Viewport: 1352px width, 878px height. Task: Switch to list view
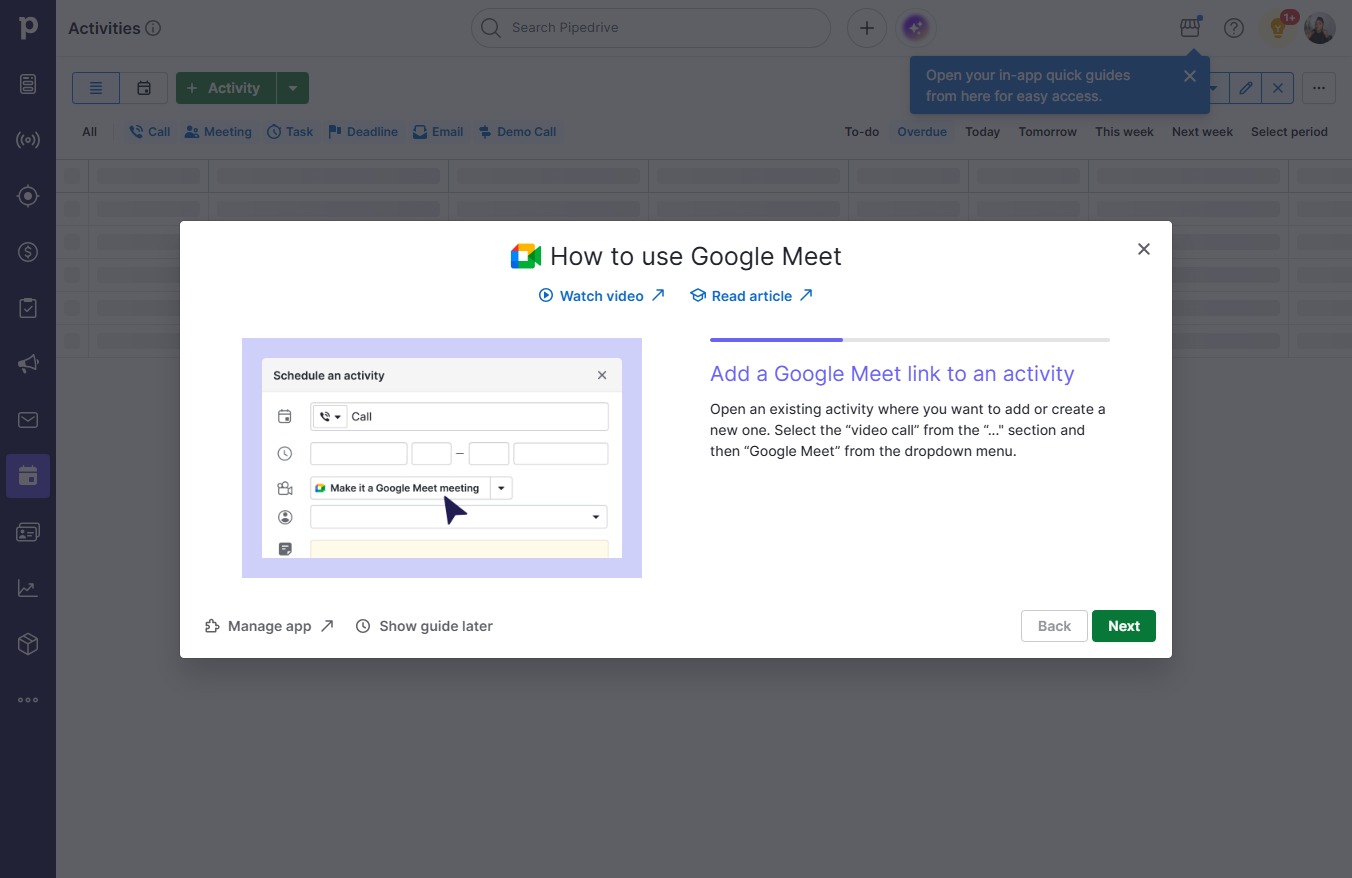pos(96,88)
